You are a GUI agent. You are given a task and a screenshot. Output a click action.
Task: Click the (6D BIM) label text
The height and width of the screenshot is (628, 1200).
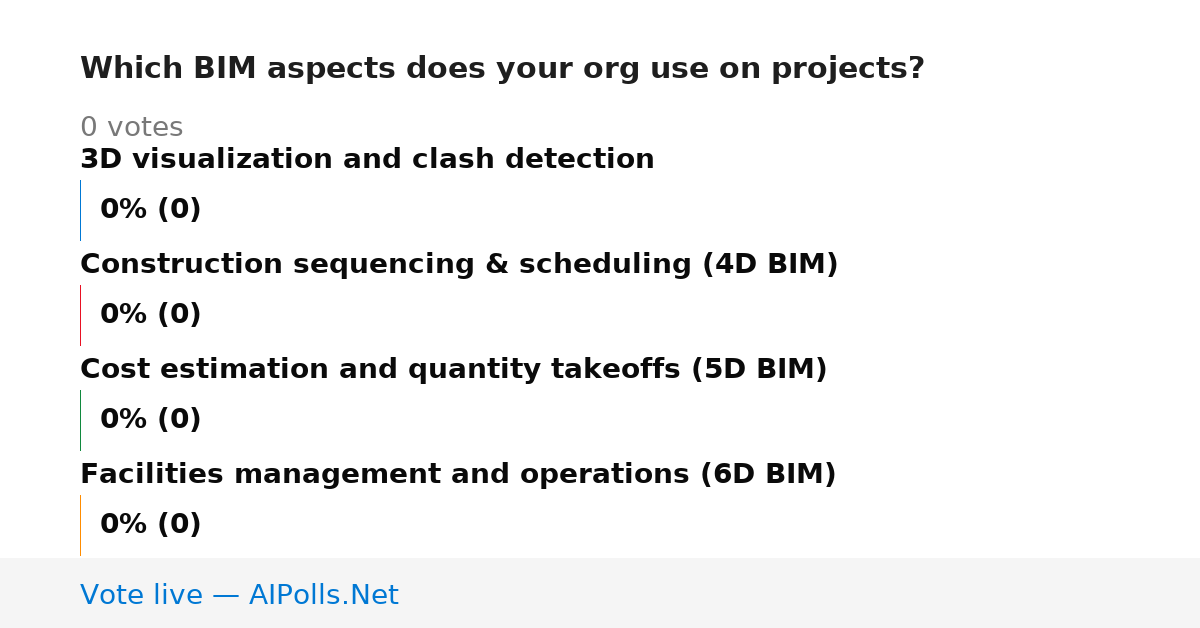(768, 475)
